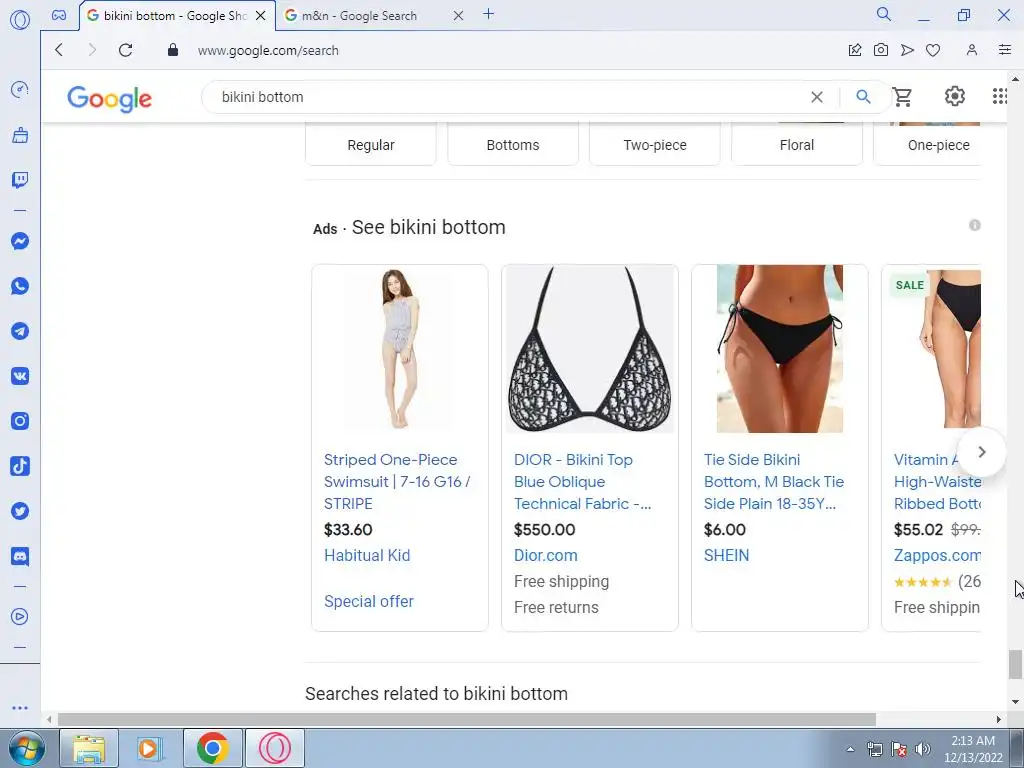This screenshot has height=768, width=1024.
Task: Select the Bottoms filter chip
Action: 513,144
